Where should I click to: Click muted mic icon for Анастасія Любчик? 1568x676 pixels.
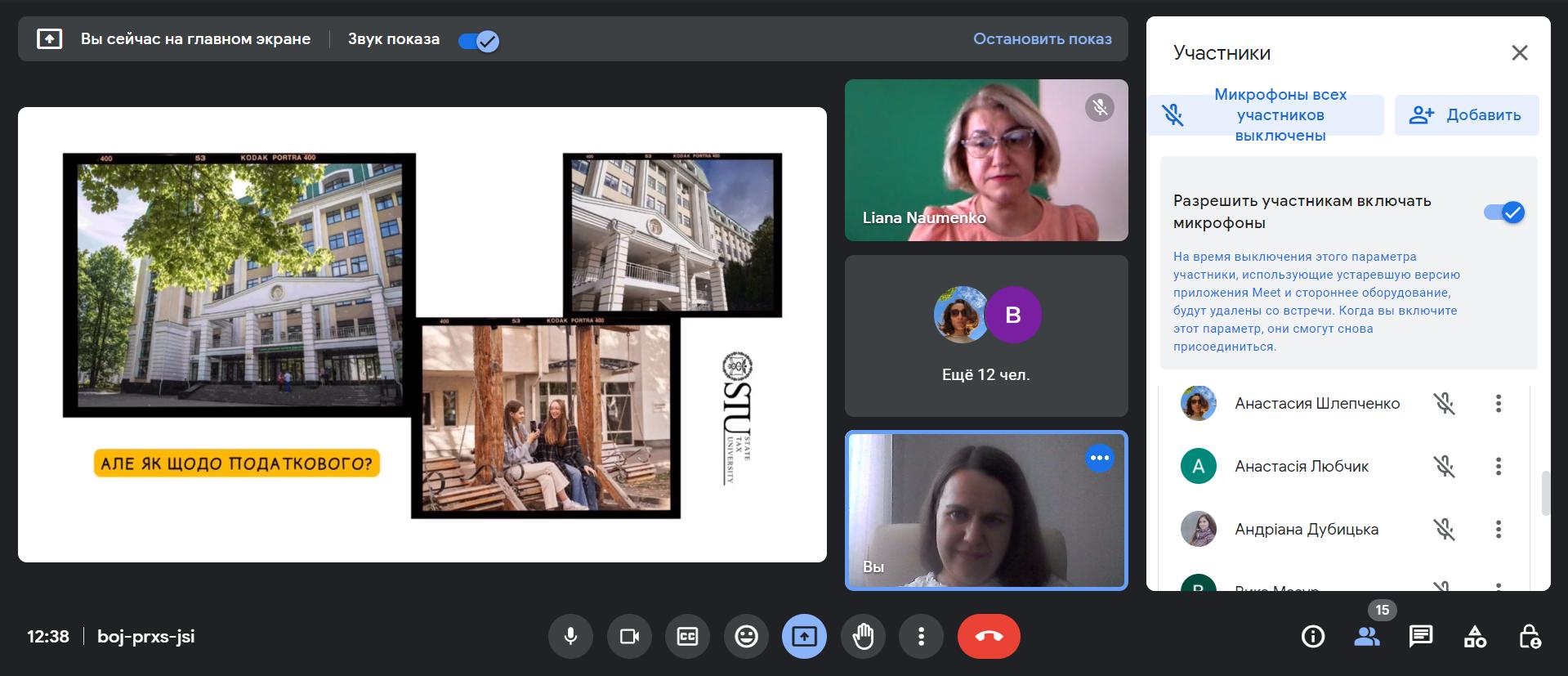tap(1445, 466)
